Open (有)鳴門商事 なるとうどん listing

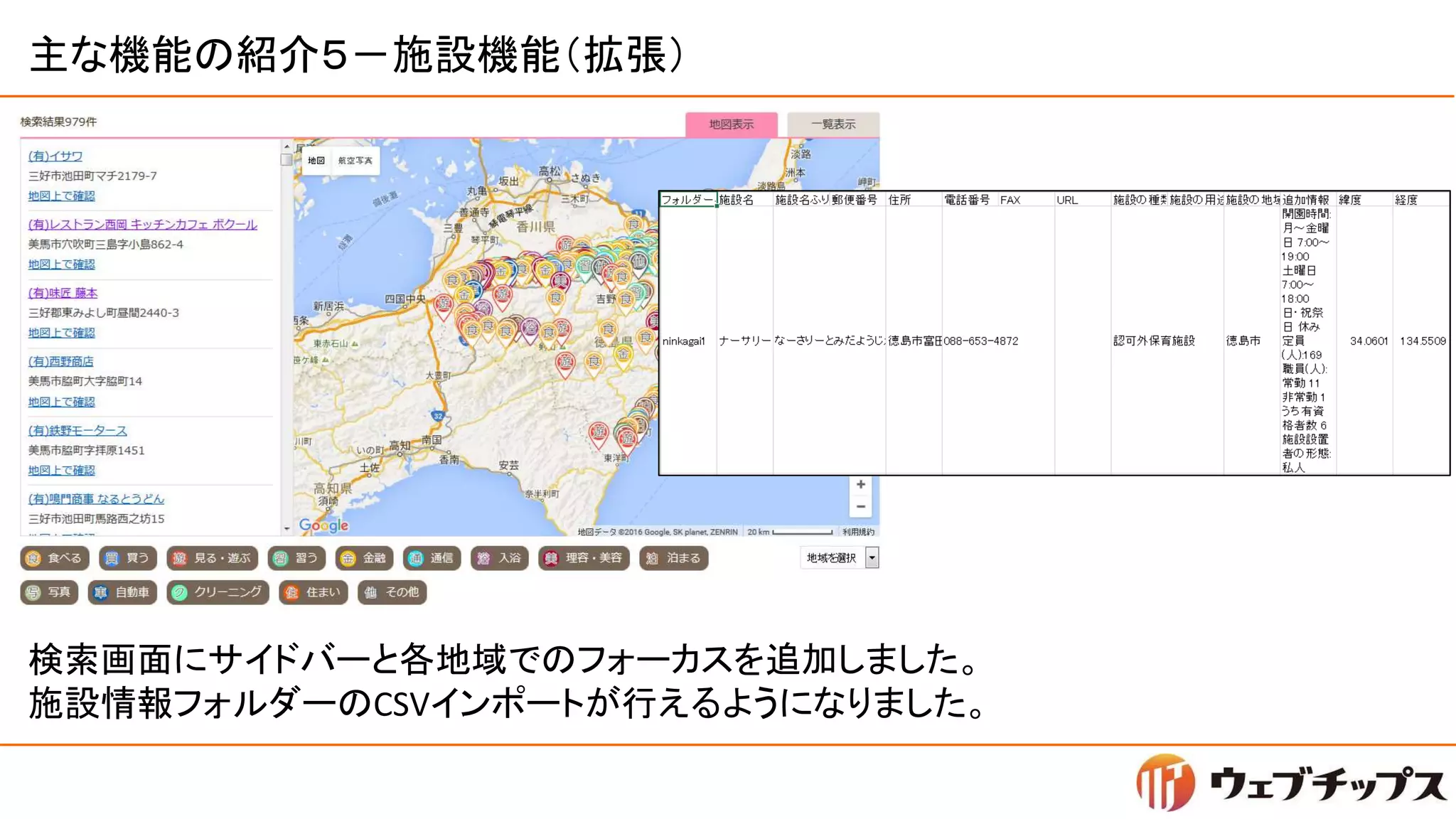click(x=96, y=498)
